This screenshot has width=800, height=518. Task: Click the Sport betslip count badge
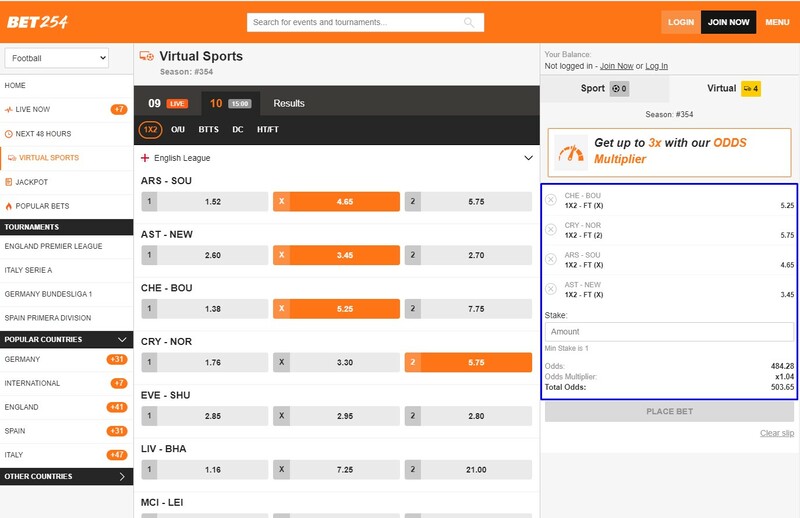[619, 88]
